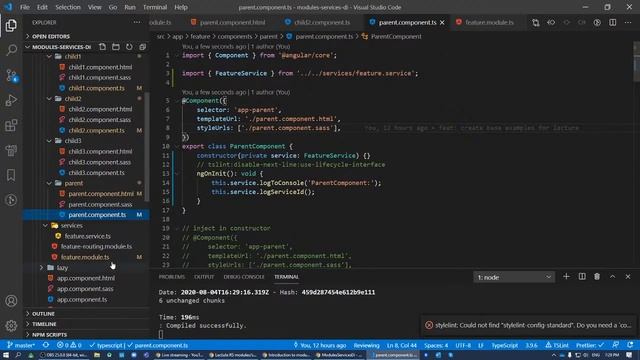
Task: Switch to the Output panel tab
Action: (x=204, y=277)
